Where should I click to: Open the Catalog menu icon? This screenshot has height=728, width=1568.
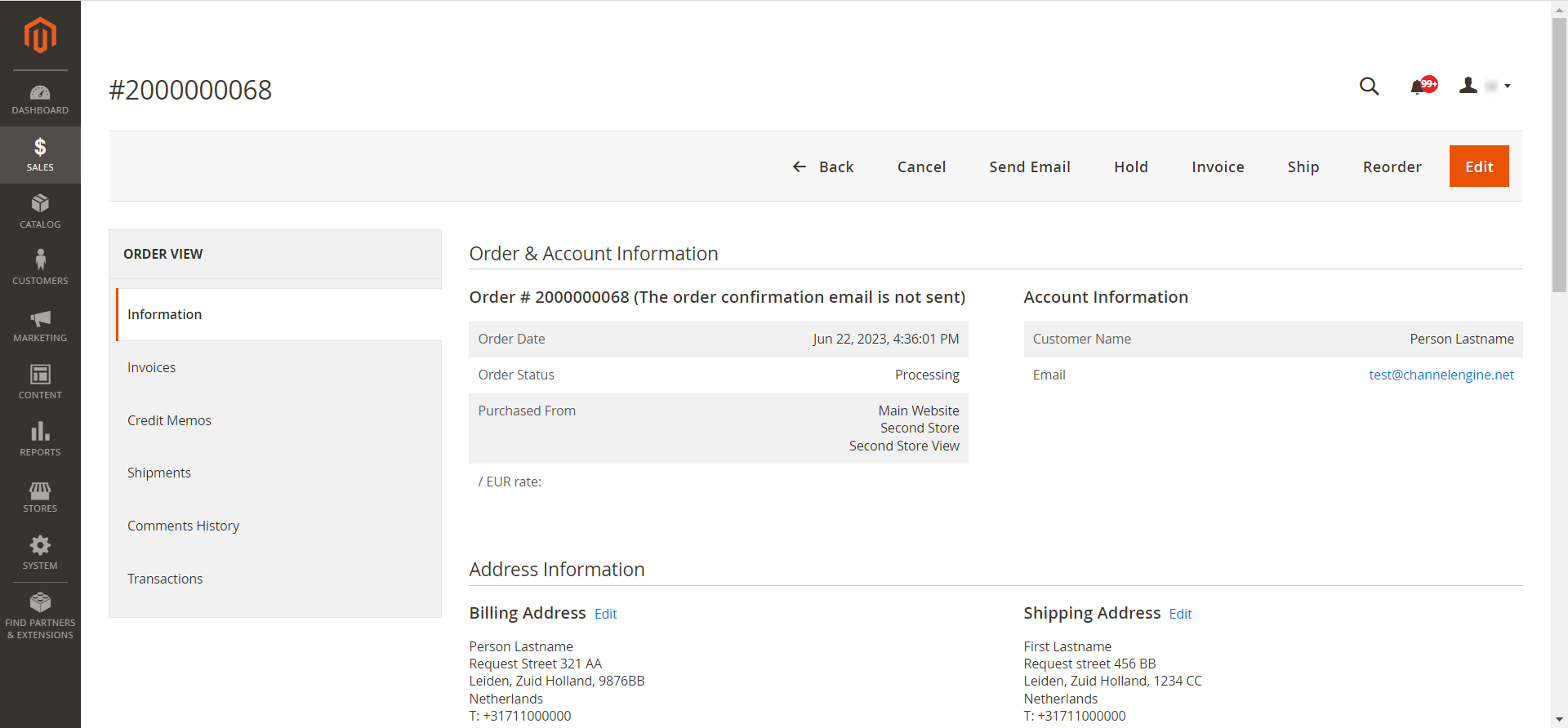click(x=40, y=211)
